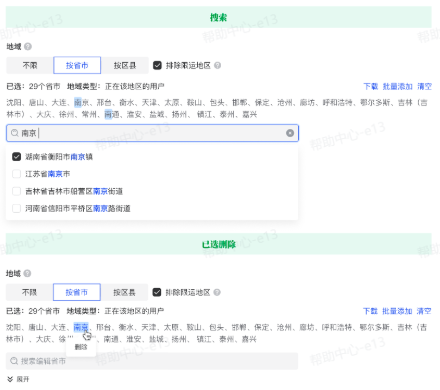Click 批量添加 link in the 已选删除 section
Viewport: 440px width, 390px height.
click(x=397, y=311)
